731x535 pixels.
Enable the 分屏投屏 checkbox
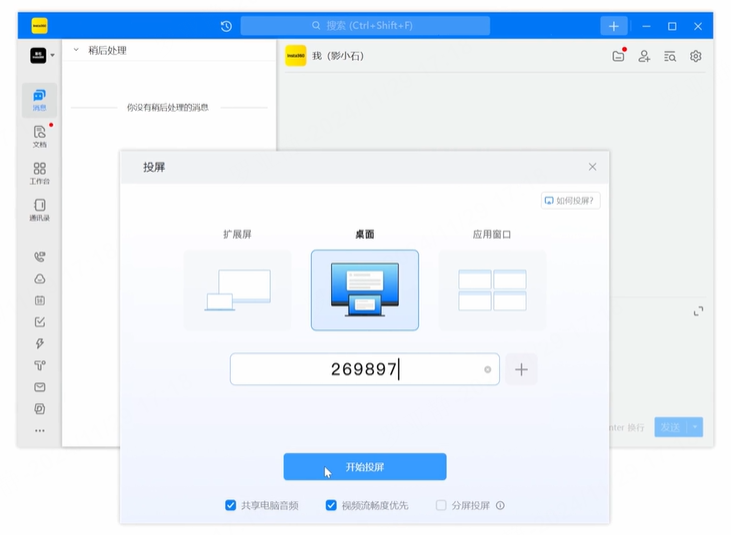(x=441, y=506)
